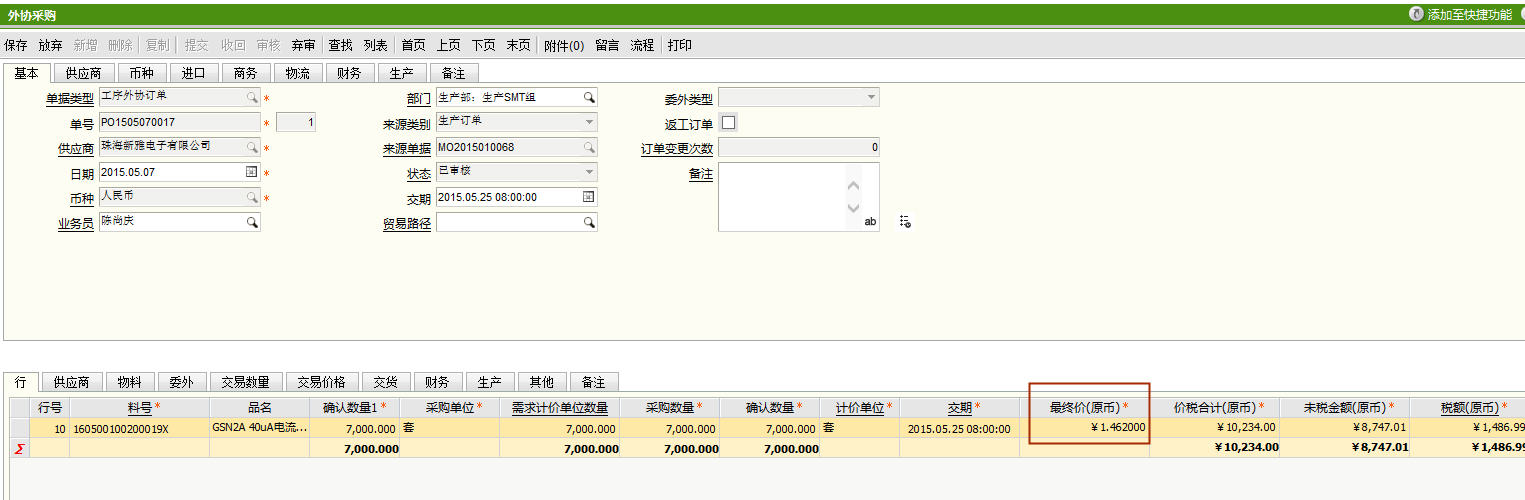Click the 打印 toolbar button
Viewport: 1525px width, 500px height.
(679, 45)
